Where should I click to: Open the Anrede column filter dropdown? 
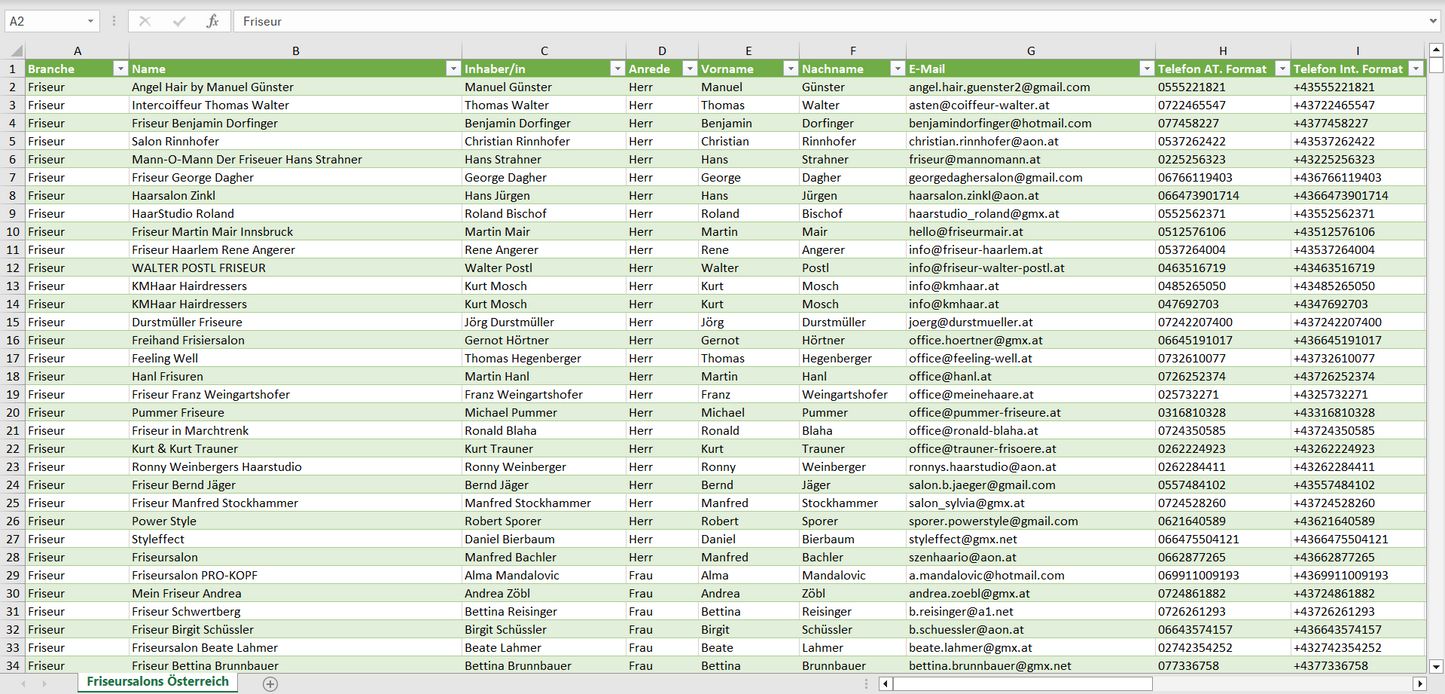689,69
